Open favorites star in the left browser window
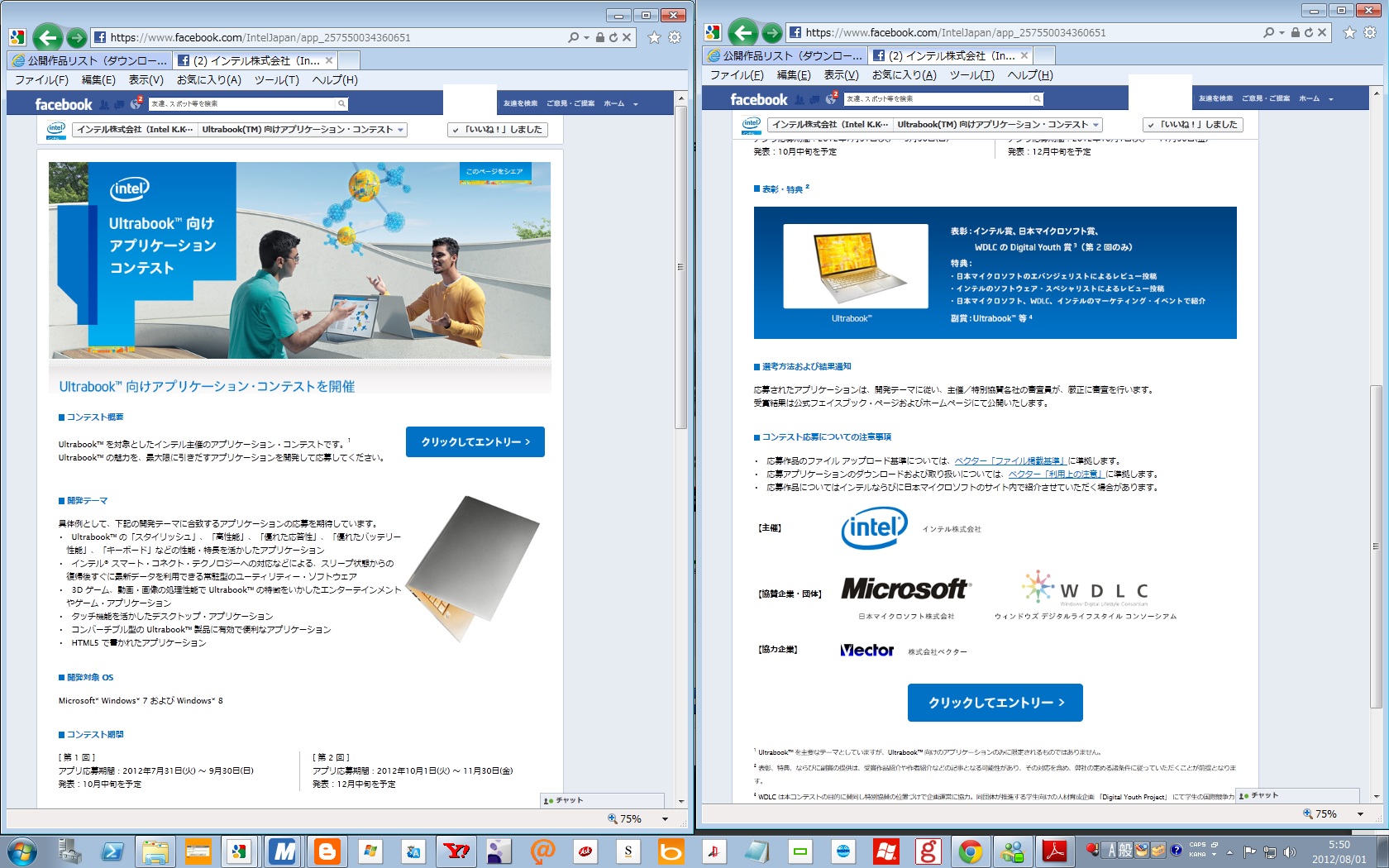This screenshot has height=868, width=1389. (x=654, y=37)
